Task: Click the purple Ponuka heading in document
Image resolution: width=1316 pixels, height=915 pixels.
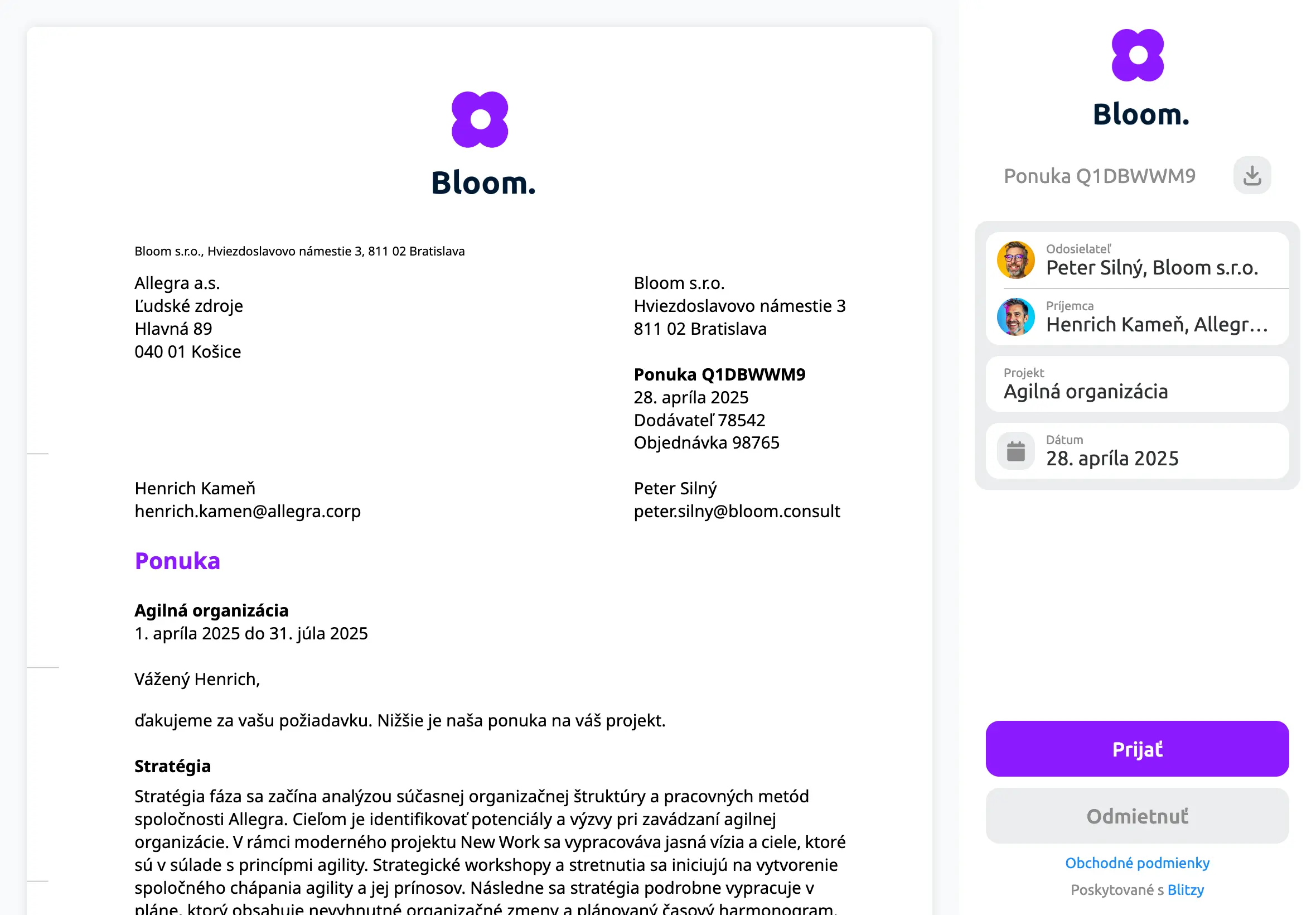Action: click(x=177, y=561)
